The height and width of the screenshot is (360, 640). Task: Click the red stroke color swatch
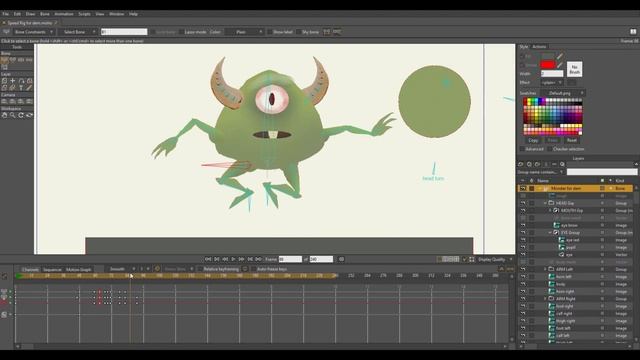[548, 65]
